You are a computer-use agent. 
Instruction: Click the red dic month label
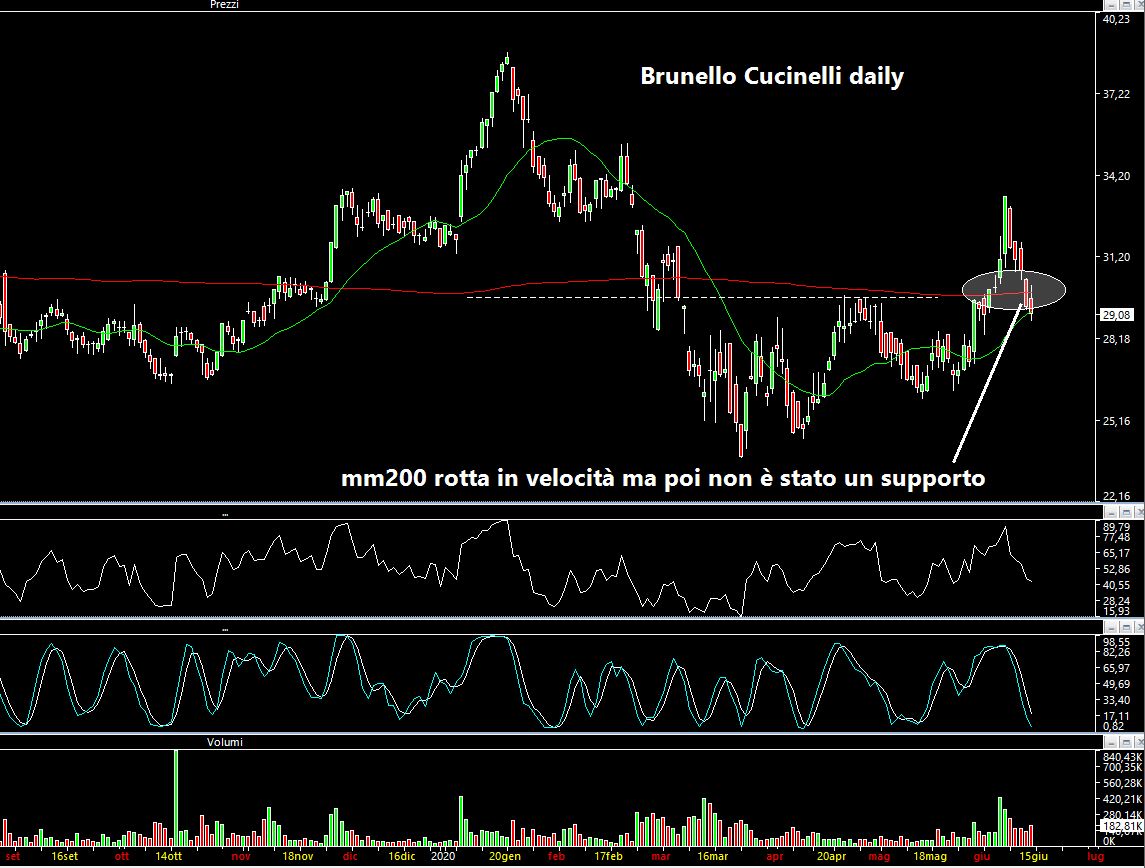coord(350,856)
